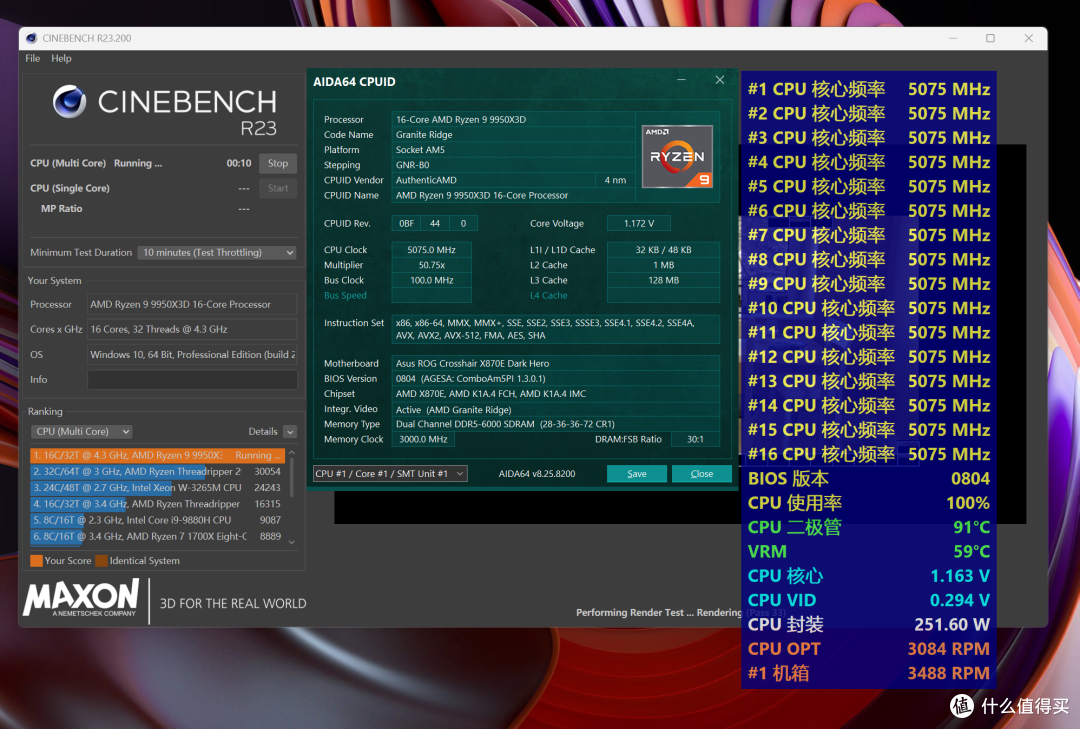Click the CPU package 251.60 W overlay row
Image resolution: width=1080 pixels, height=729 pixels.
[x=869, y=625]
